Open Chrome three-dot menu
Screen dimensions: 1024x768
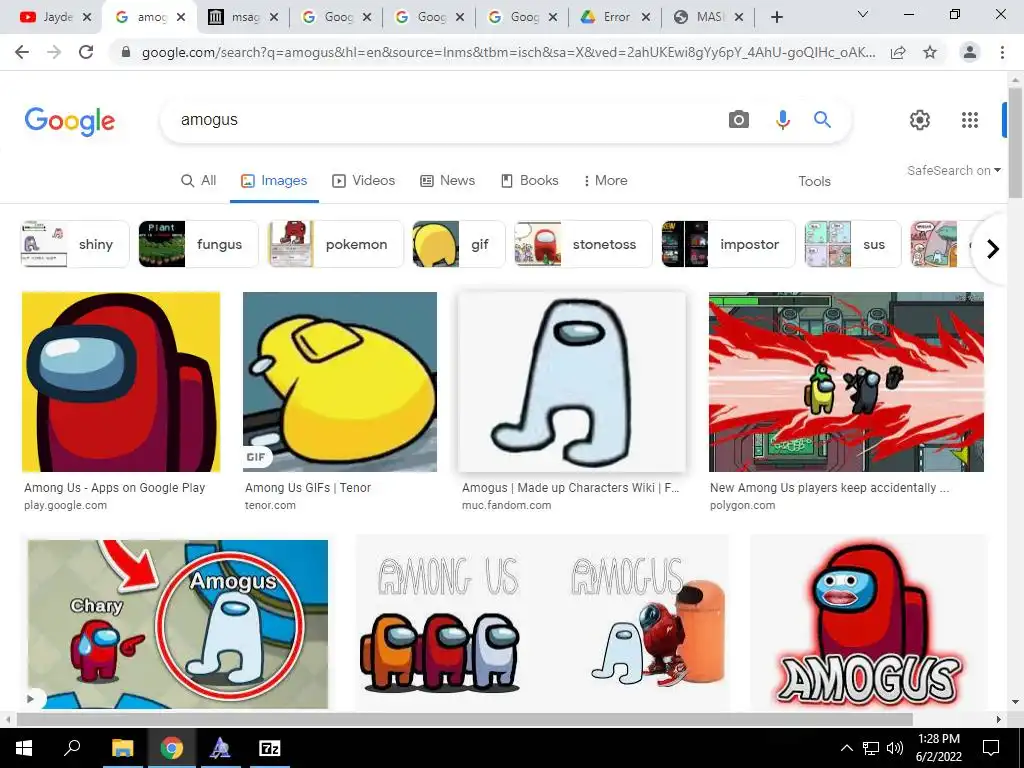1002,52
